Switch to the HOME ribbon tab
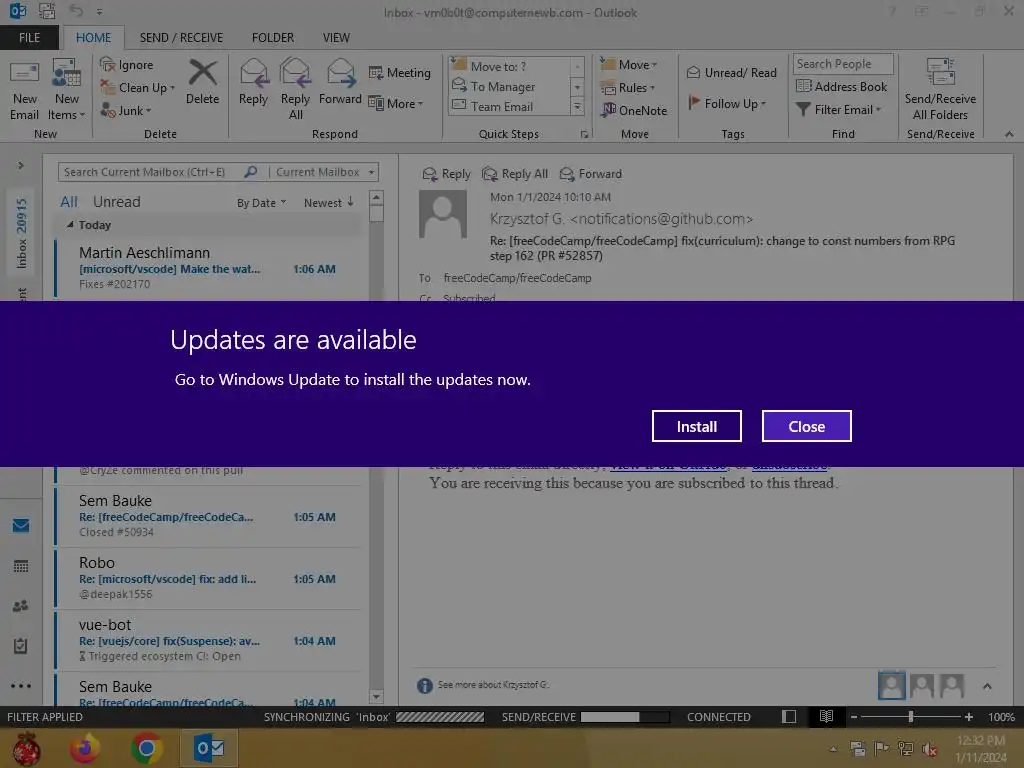This screenshot has width=1024, height=768. 93,37
